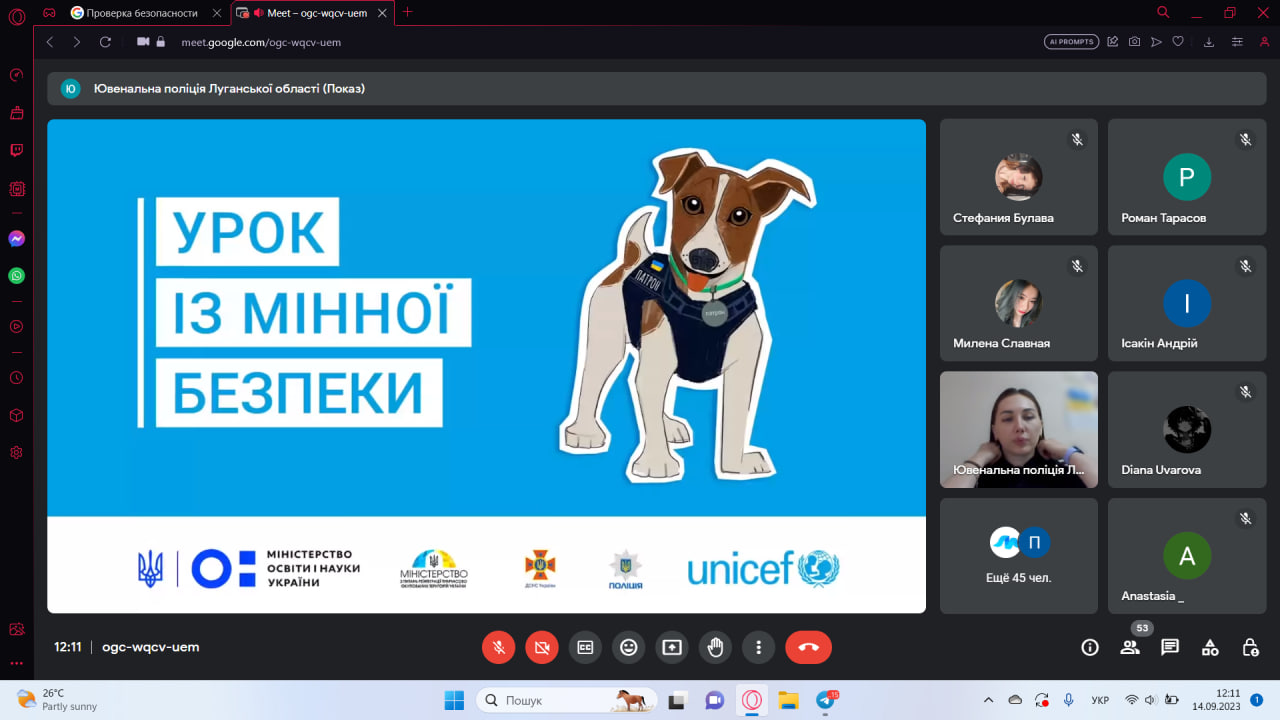1280x720 pixels.
Task: Click the present screen icon
Action: point(672,647)
